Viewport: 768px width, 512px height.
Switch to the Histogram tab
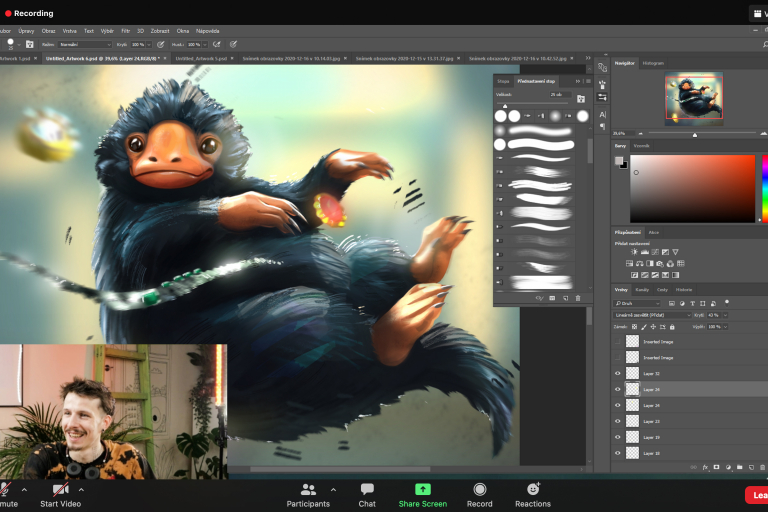click(653, 62)
